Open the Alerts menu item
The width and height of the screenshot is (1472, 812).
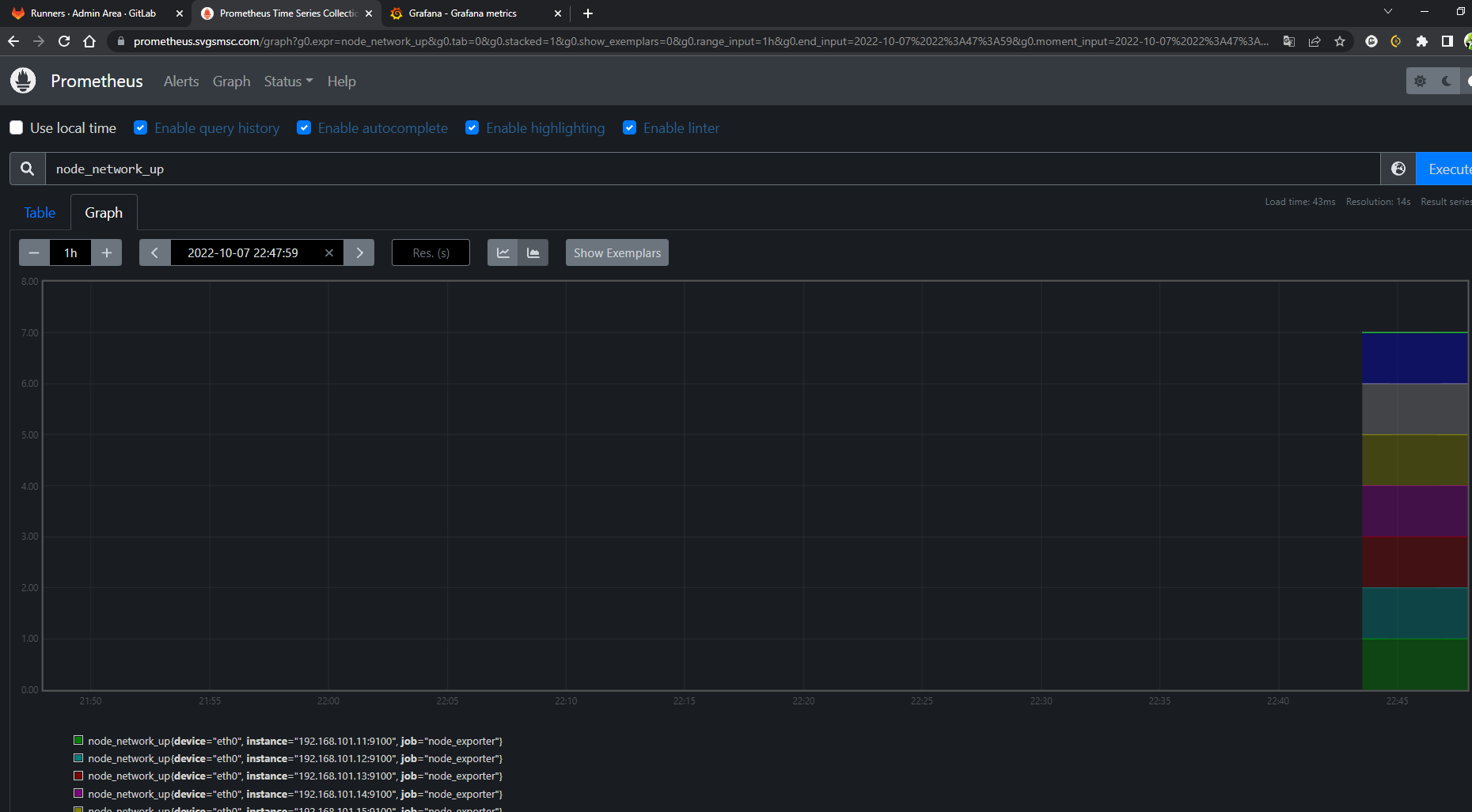click(x=180, y=81)
